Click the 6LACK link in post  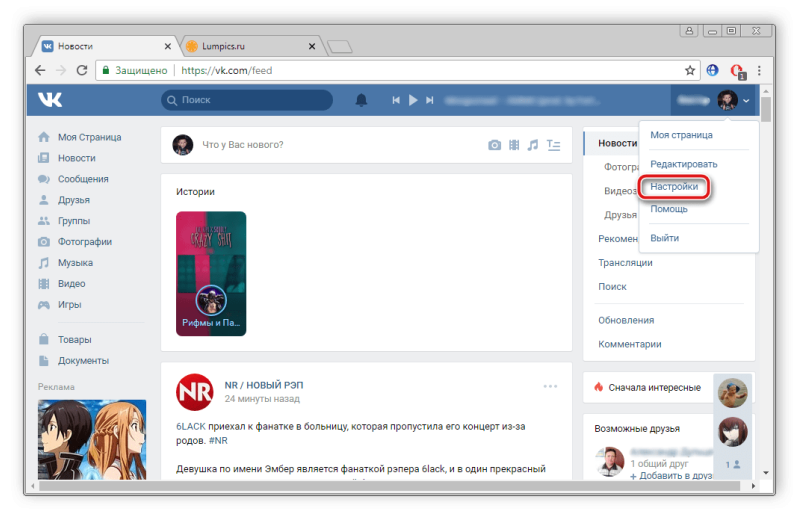190,426
